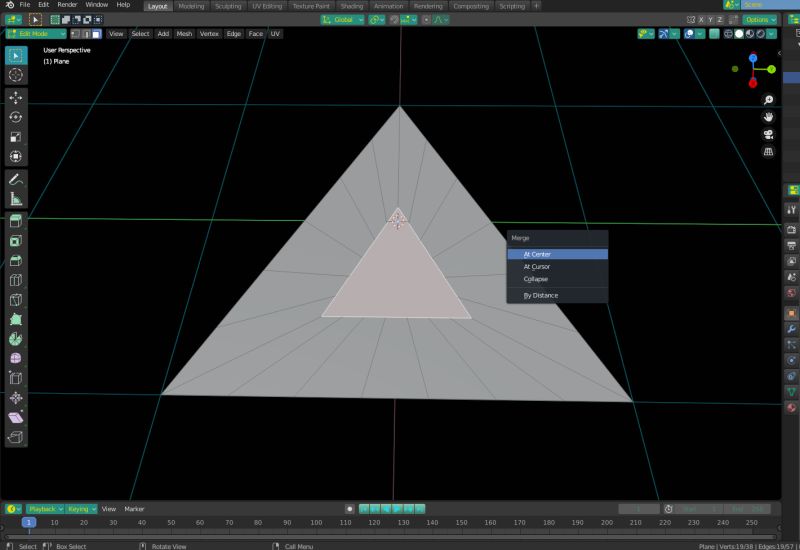Choose By Distance in Merge menu
Image resolution: width=800 pixels, height=550 pixels.
[x=557, y=295]
